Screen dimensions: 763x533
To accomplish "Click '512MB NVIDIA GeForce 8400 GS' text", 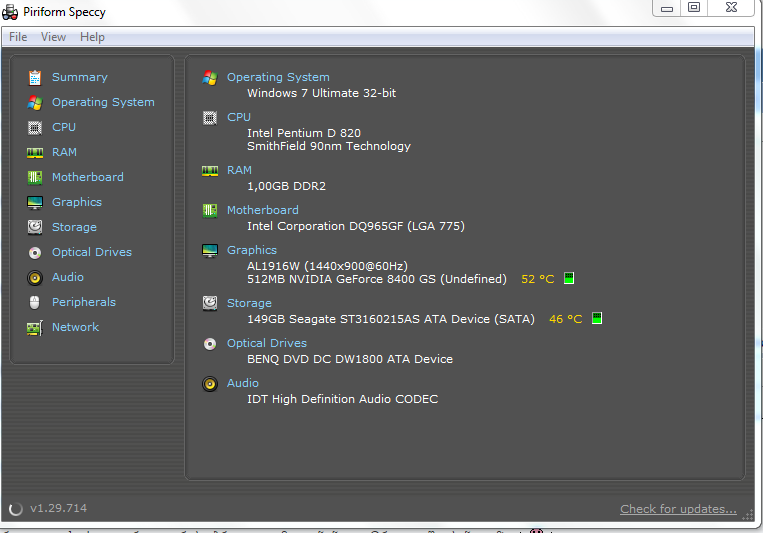I will (x=341, y=279).
